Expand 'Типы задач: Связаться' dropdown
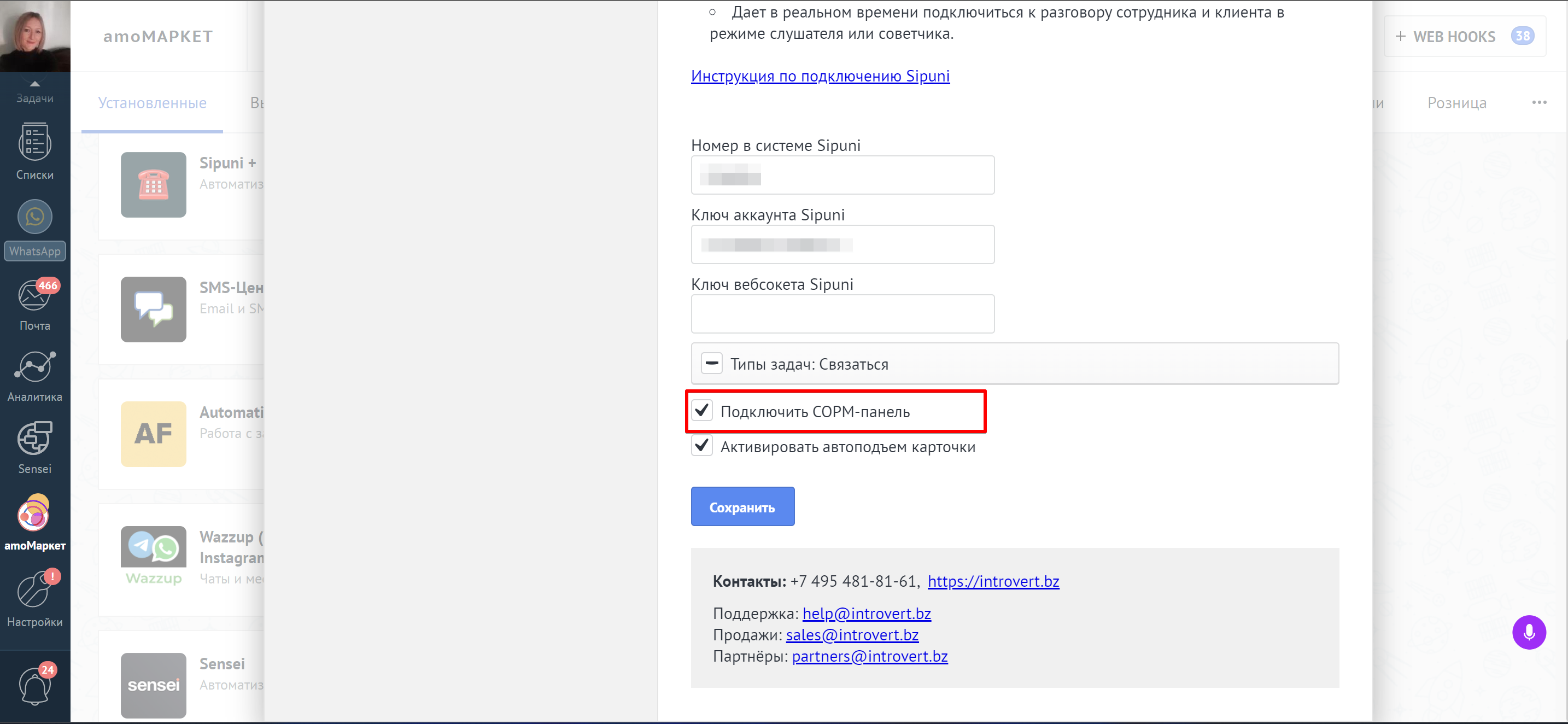The width and height of the screenshot is (1568, 724). [1015, 364]
